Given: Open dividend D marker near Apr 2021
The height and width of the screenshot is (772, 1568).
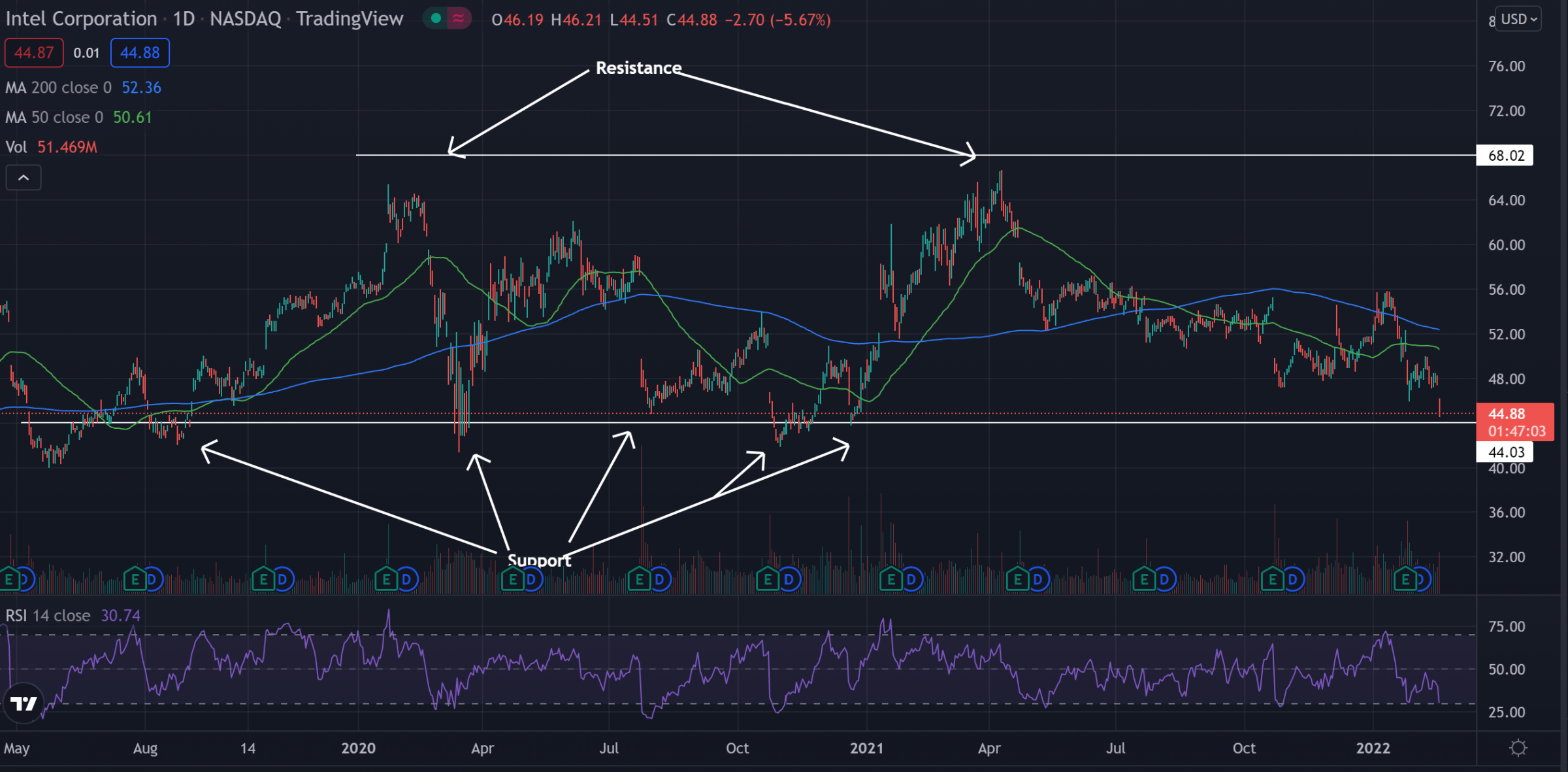Looking at the screenshot, I should pyautogui.click(x=1037, y=579).
